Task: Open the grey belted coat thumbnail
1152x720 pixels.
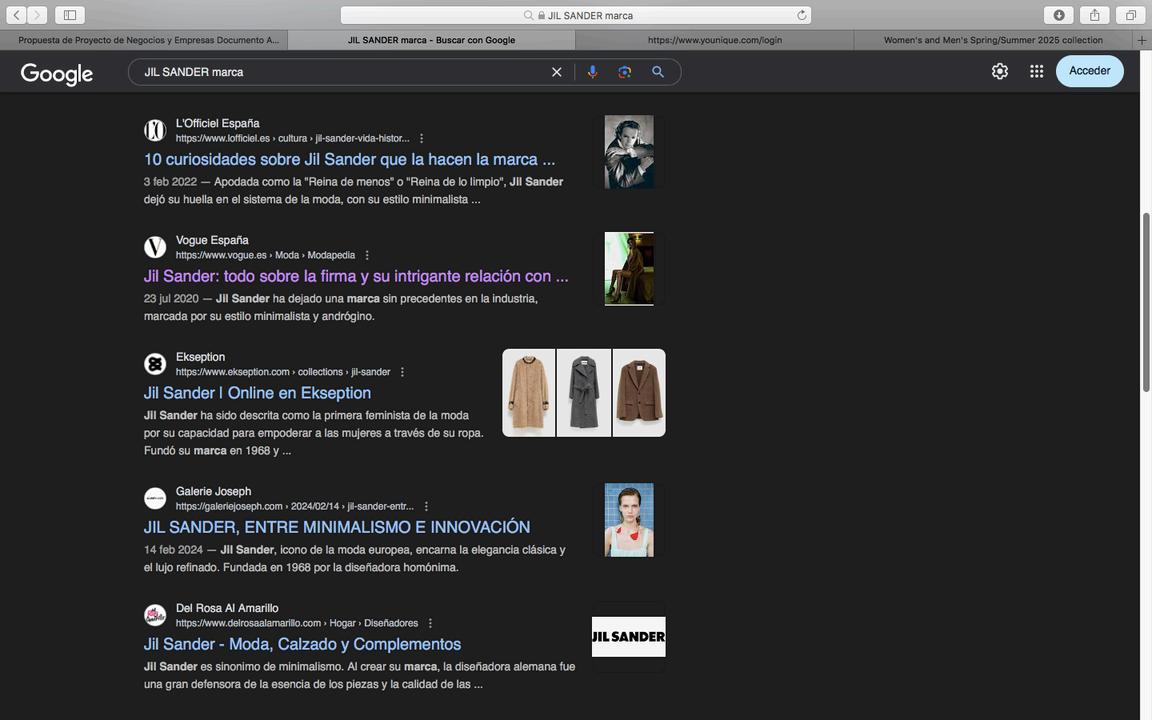Action: [584, 393]
